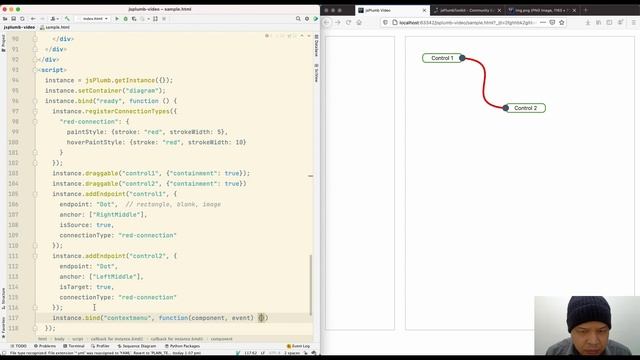Select the sample.html breadcrumb

(55, 27)
